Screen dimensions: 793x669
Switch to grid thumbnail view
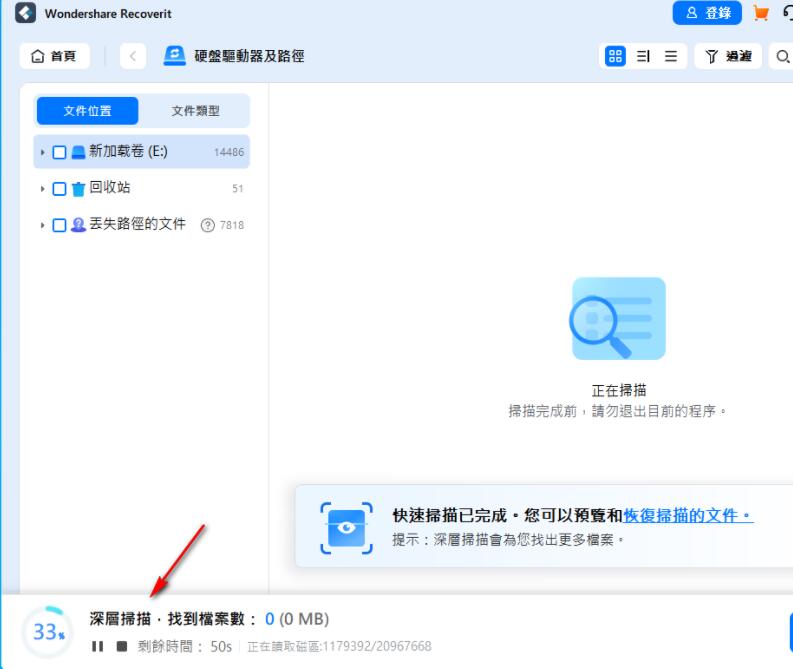615,56
